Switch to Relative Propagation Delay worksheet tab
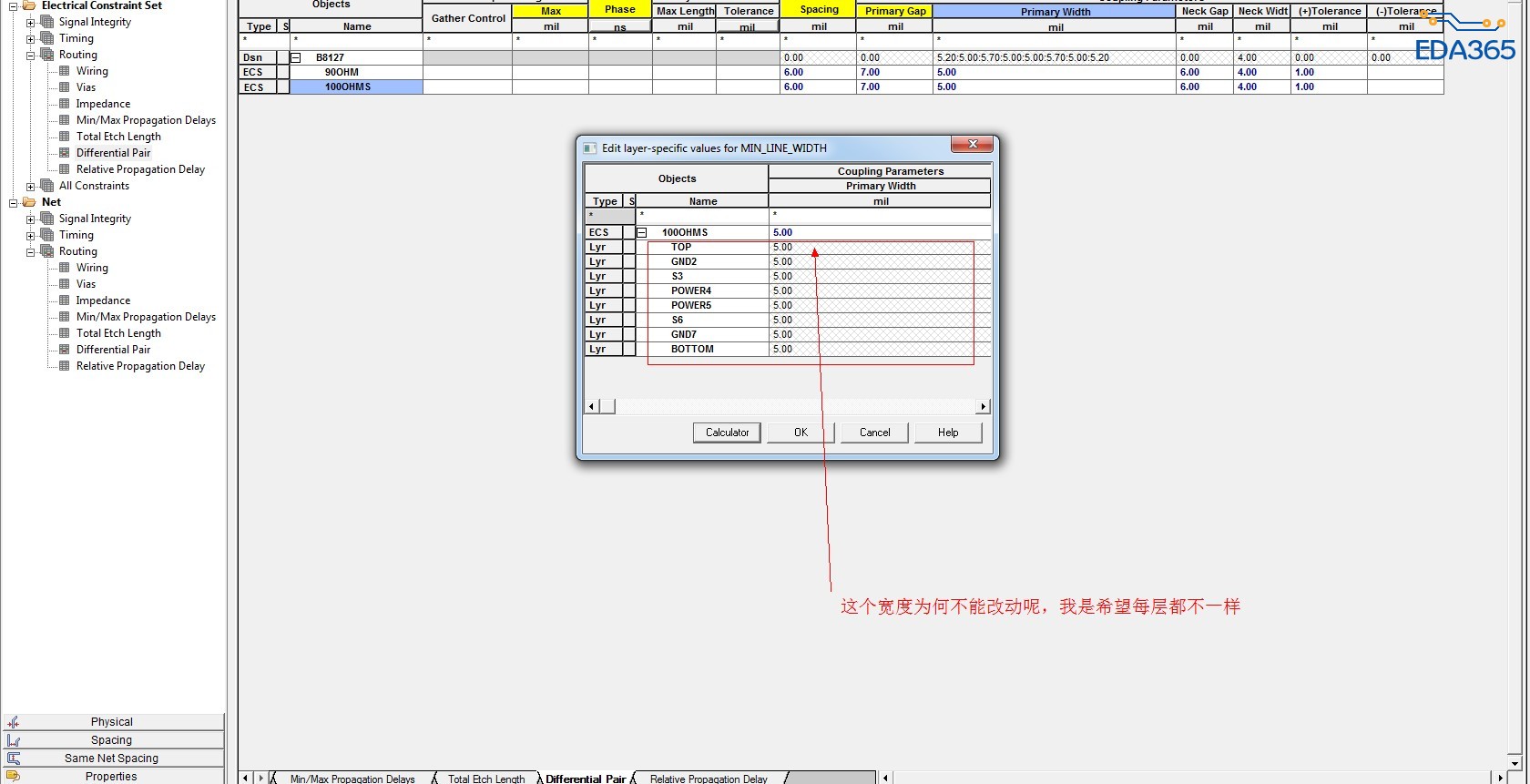Viewport: 1530px width, 784px height. pyautogui.click(x=709, y=779)
